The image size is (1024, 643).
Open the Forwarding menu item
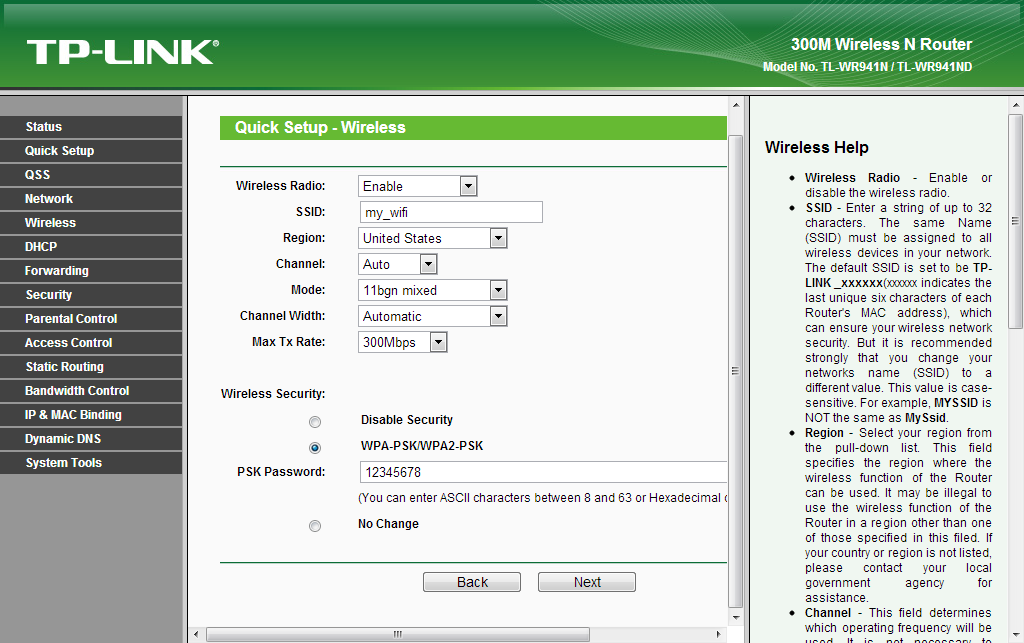[91, 271]
